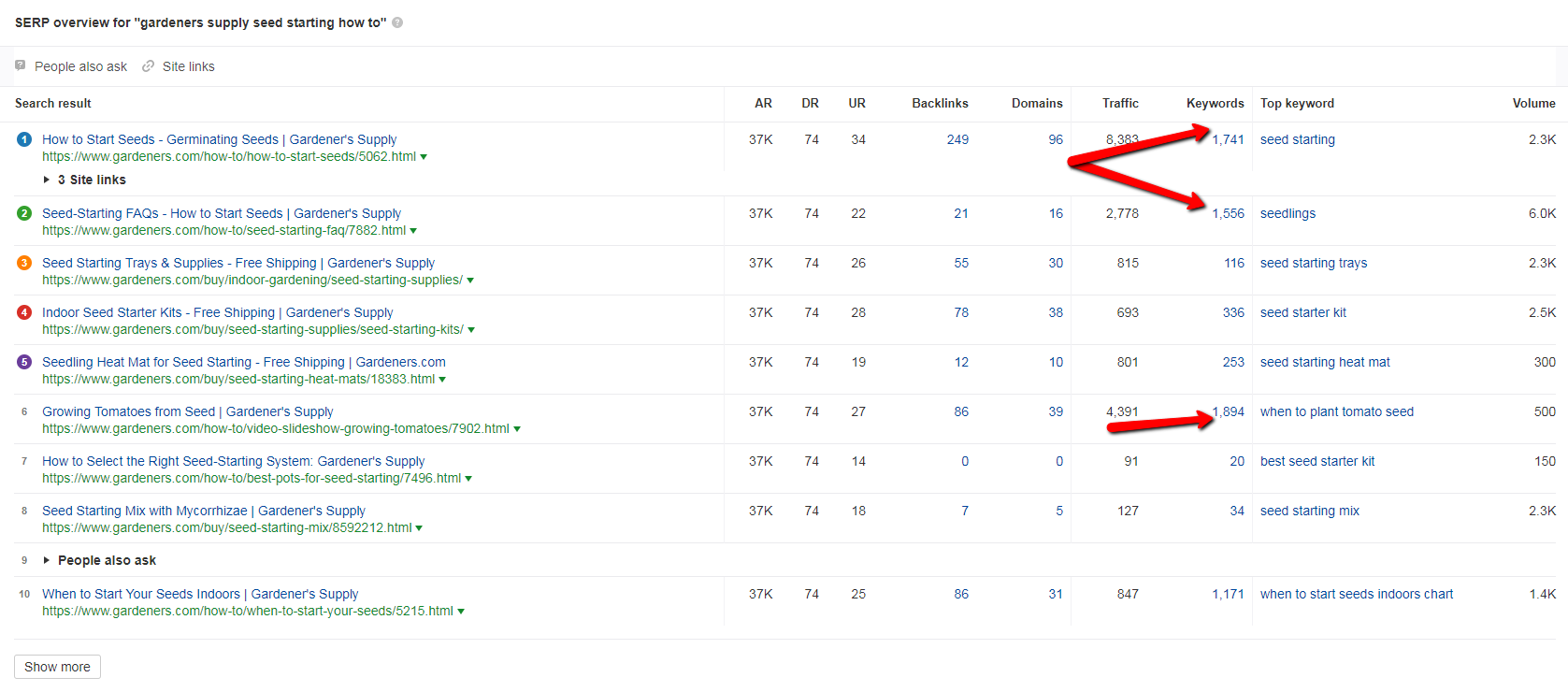Click the Keywords column header
The image size is (1568, 692).
point(1216,103)
